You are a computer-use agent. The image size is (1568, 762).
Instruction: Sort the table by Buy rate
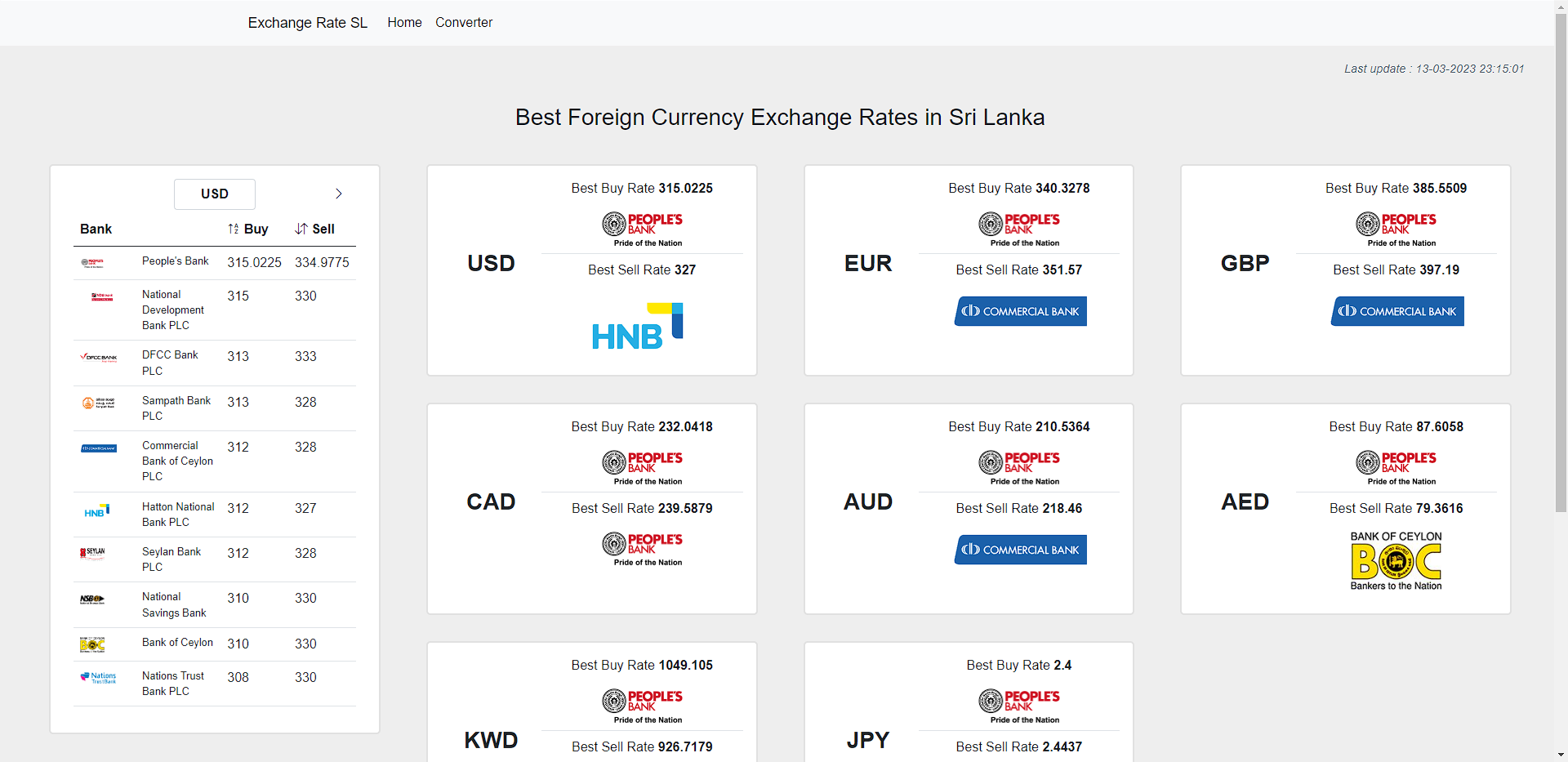pos(248,229)
